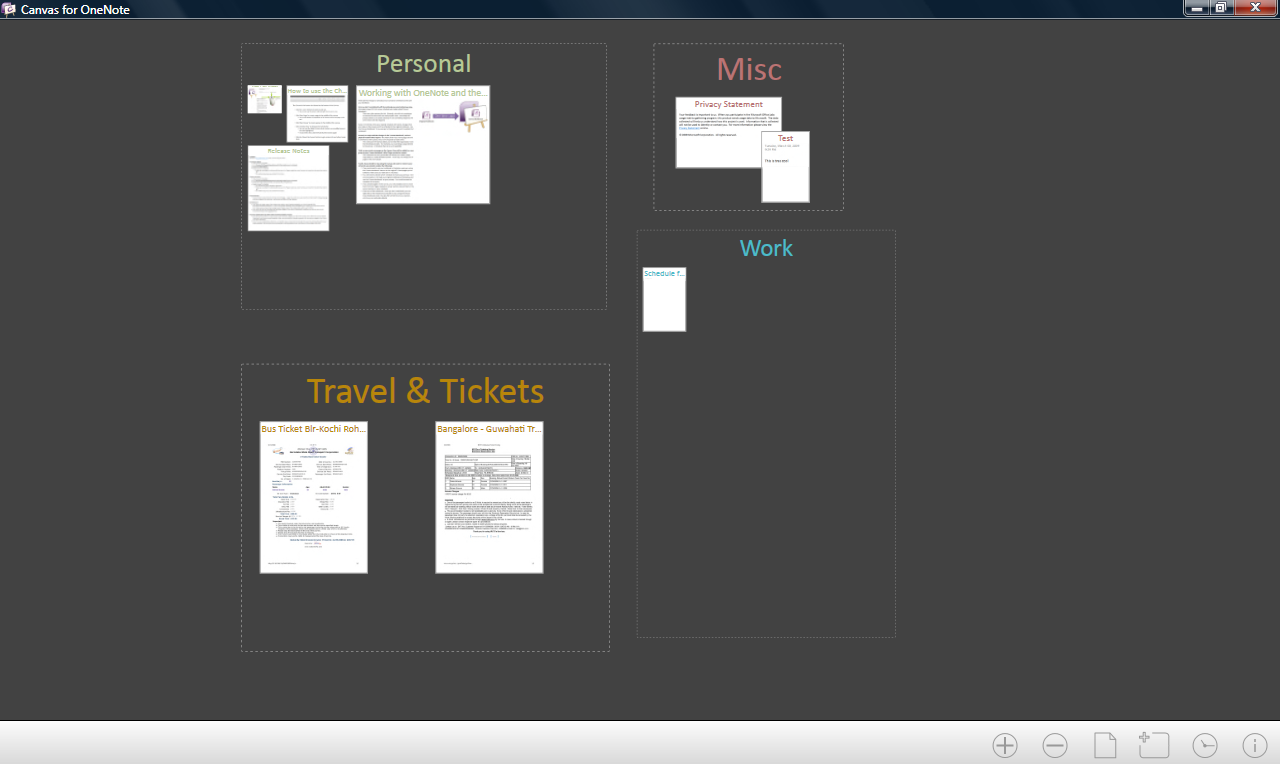Screen dimensions: 1280x764
Task: Add a new section with the plus-box icon
Action: (1154, 744)
